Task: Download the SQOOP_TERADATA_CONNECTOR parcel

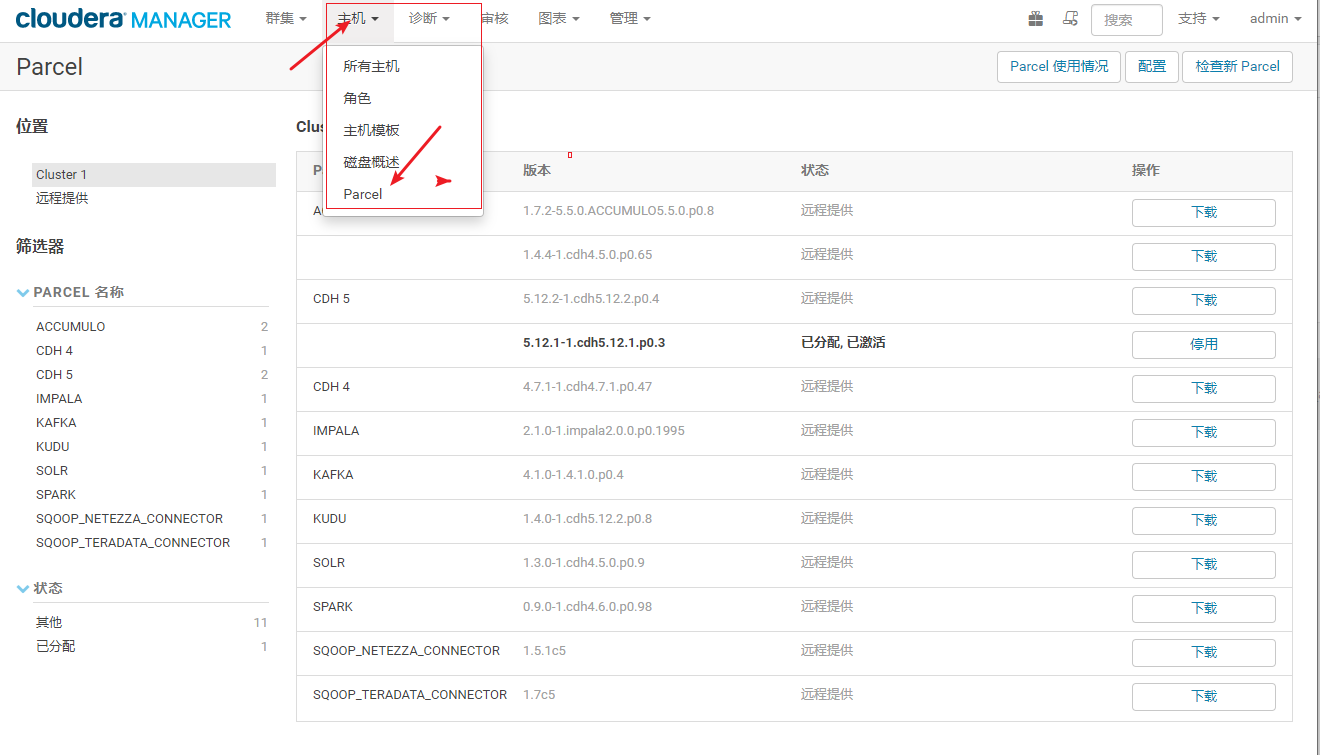Action: coord(1204,697)
